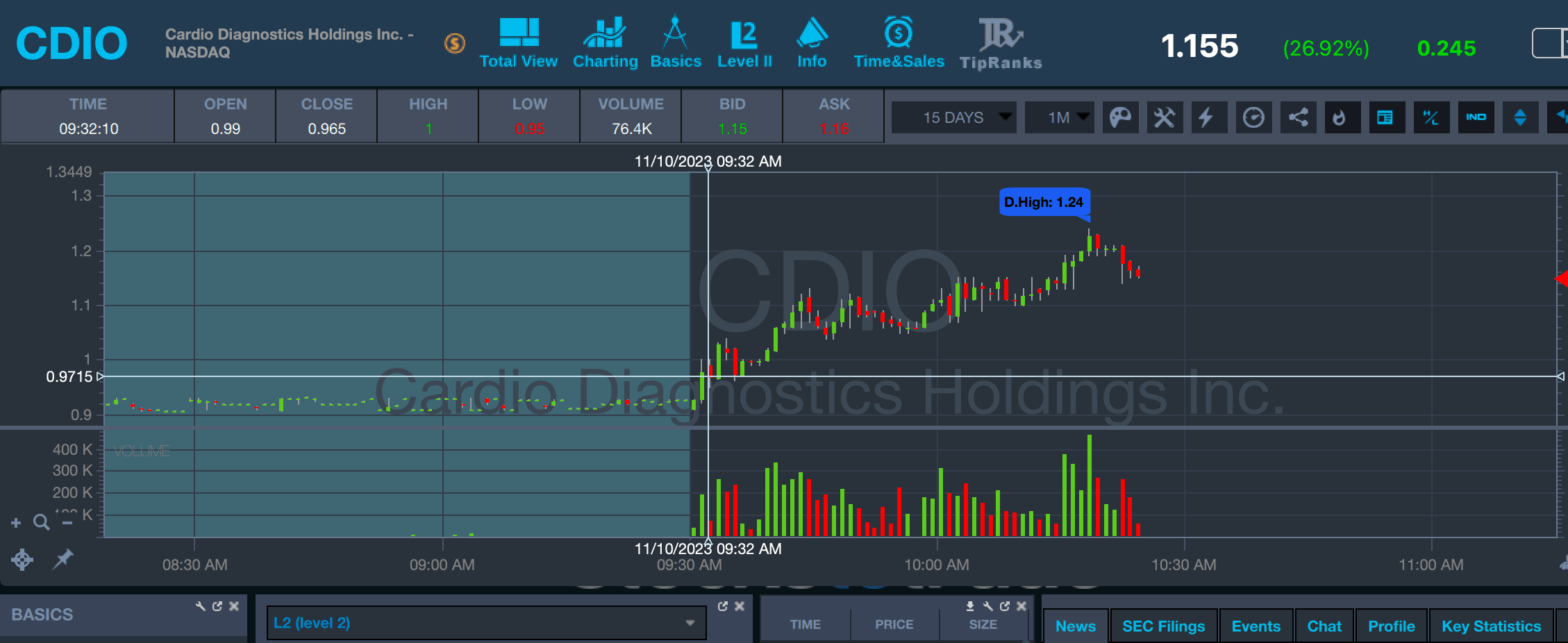Click the orange dollar coin icon beside NASDAQ
This screenshot has height=643, width=1568.
coord(455,44)
